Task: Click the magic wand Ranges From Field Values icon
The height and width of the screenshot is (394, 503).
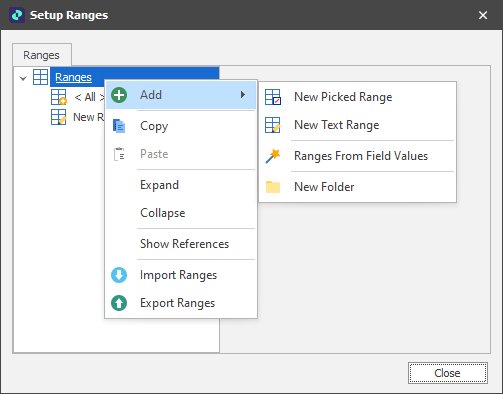Action: pyautogui.click(x=273, y=156)
